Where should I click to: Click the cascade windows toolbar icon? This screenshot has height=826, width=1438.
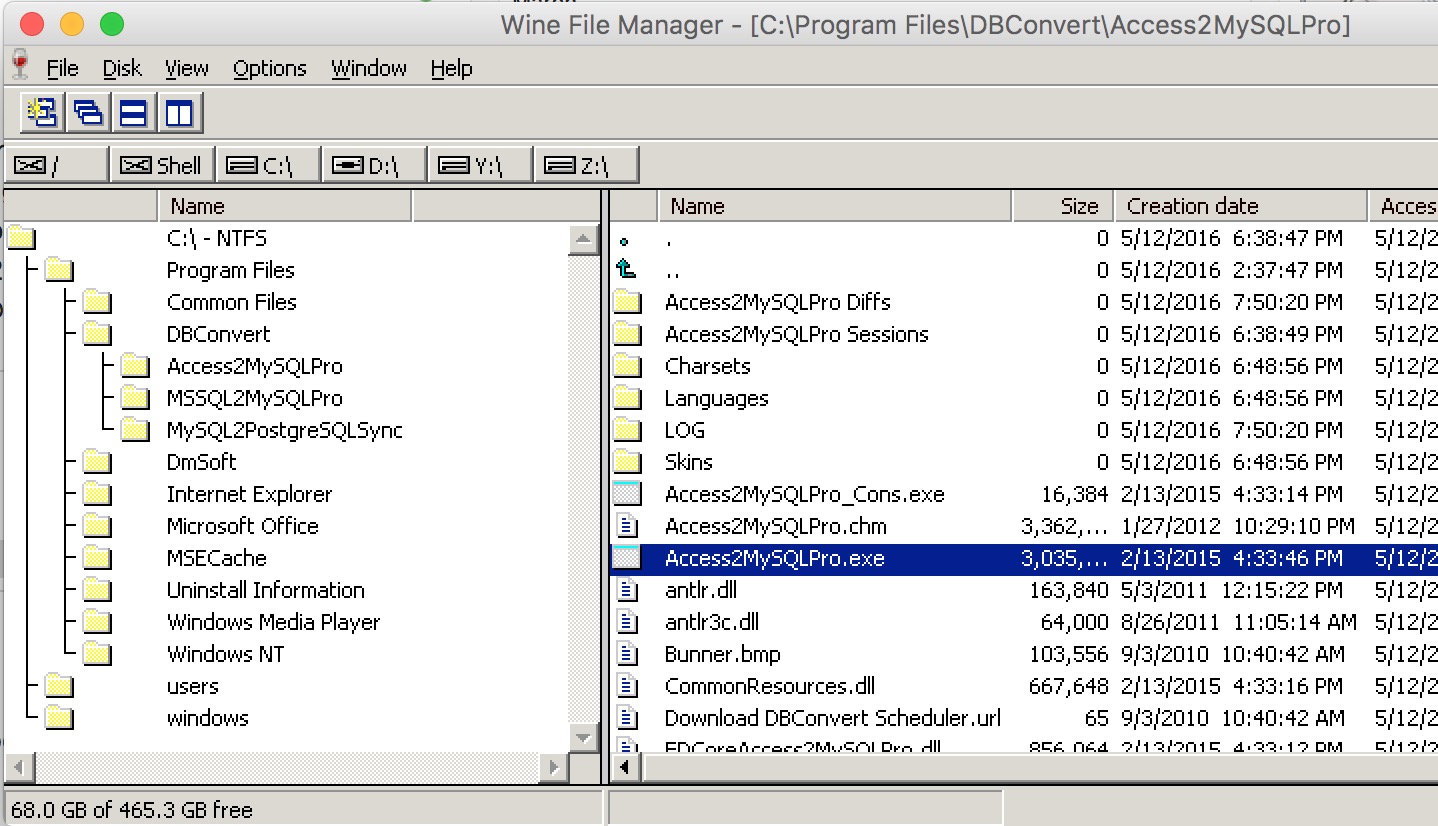[x=88, y=112]
